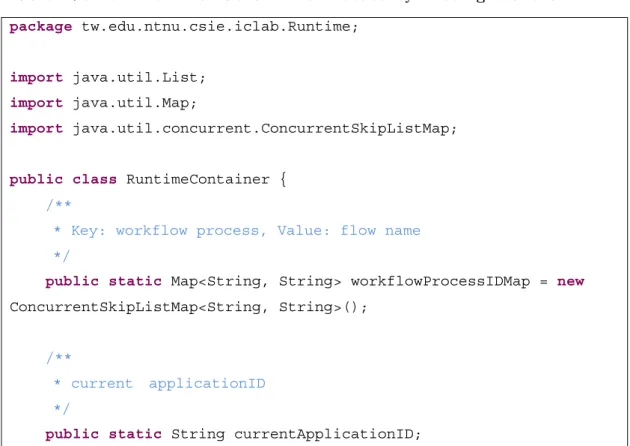630x446 pixels.
Task: Click the Map<String, String> type declaration
Action: pos(256,281)
